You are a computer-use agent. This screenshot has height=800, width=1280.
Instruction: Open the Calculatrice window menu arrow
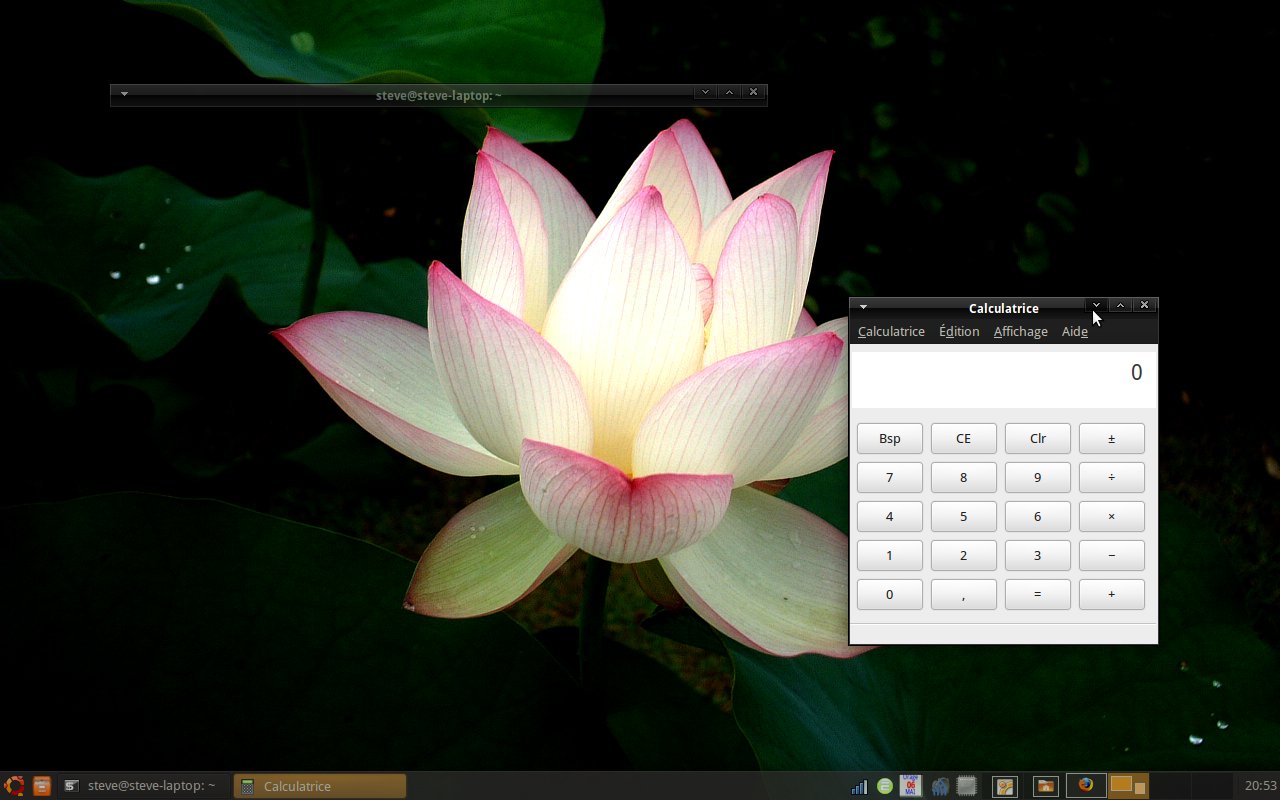click(863, 308)
